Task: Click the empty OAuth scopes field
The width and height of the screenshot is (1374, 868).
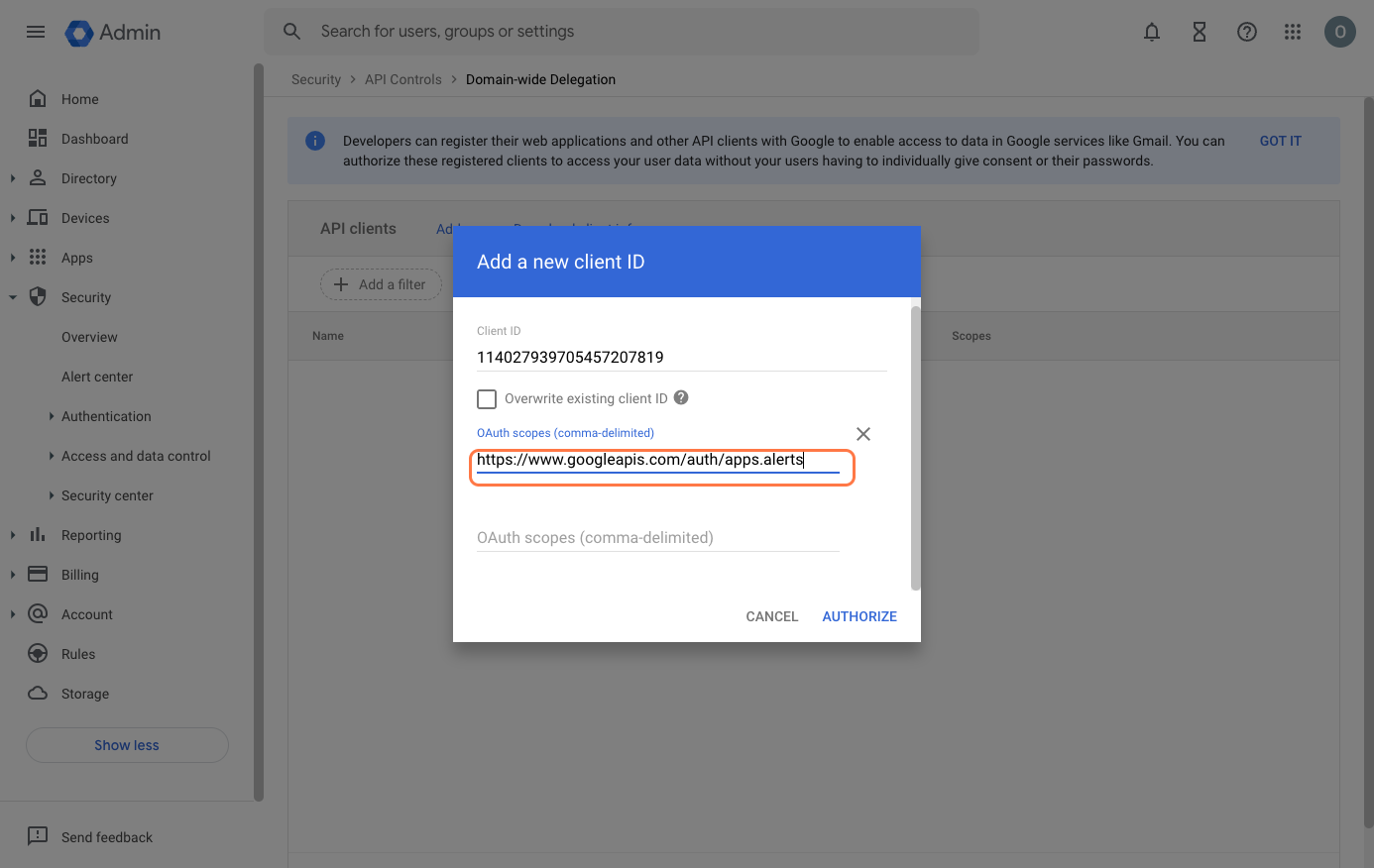Action: pyautogui.click(x=657, y=538)
